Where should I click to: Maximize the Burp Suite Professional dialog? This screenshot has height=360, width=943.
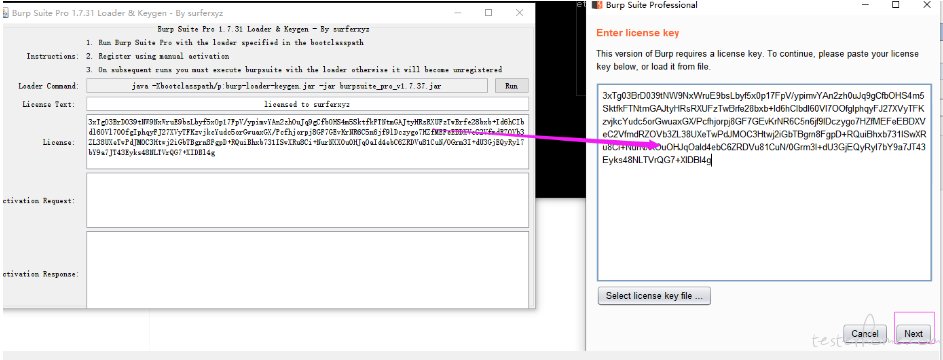coord(895,5)
